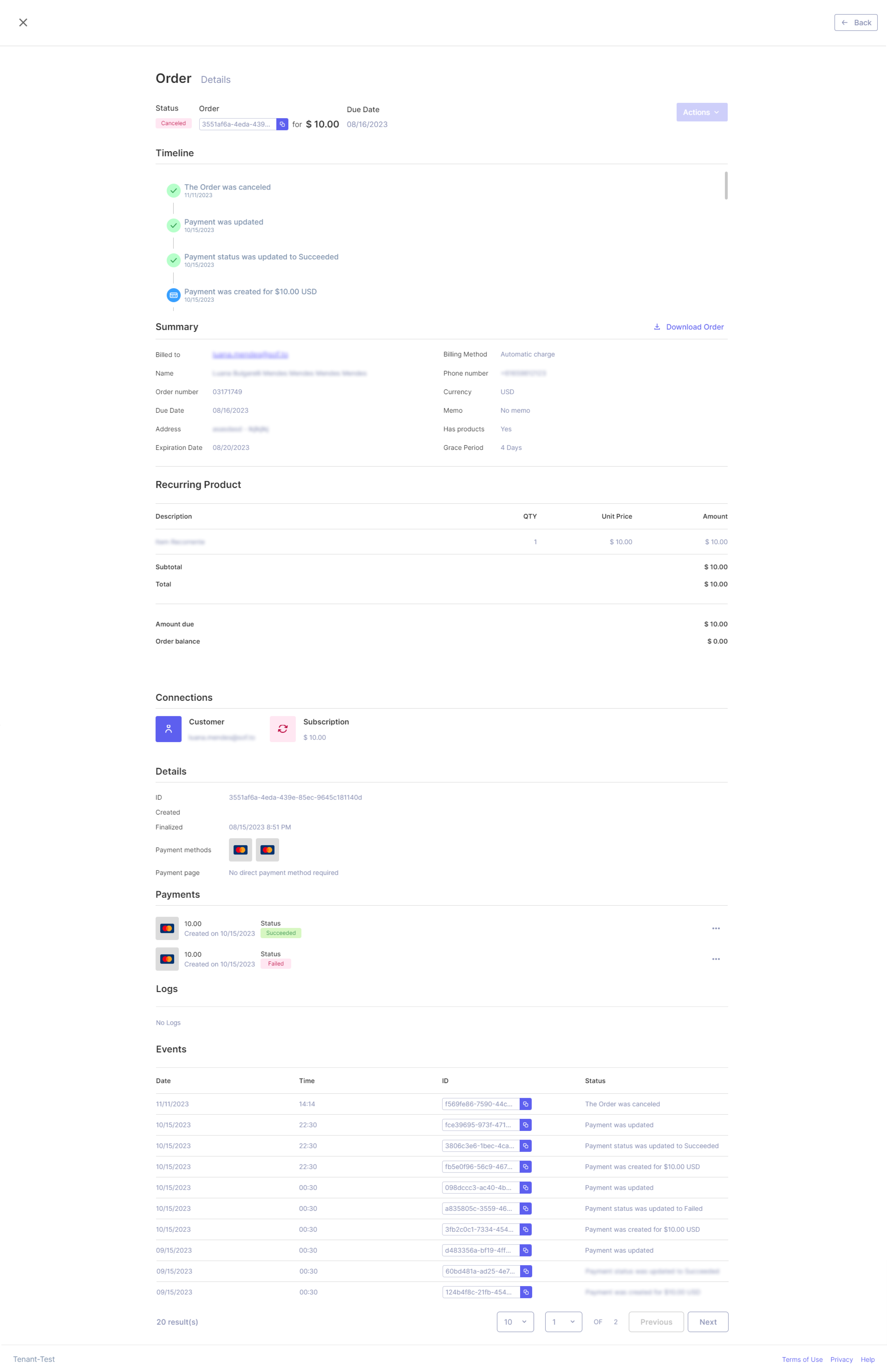Viewport: 887px width, 1372px height.
Task: Copy event ID 60bd481a-ad25-4e7...
Action: pos(526,1271)
